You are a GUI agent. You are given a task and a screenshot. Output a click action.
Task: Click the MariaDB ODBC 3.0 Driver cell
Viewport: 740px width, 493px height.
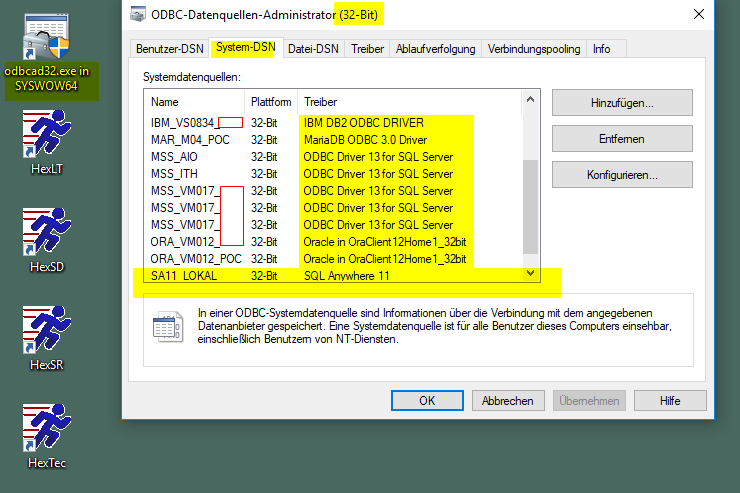coord(365,140)
